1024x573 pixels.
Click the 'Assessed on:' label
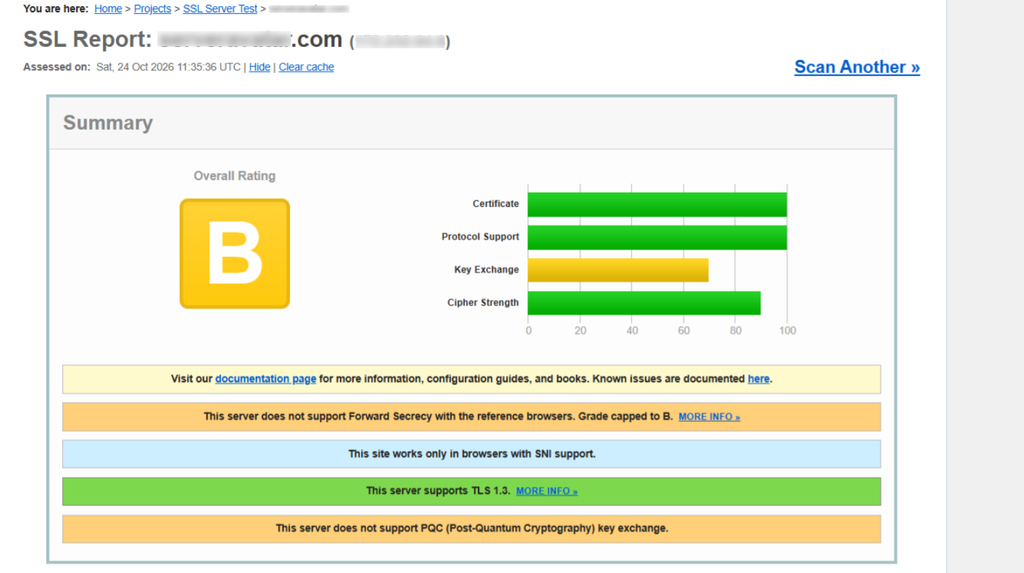[57, 67]
